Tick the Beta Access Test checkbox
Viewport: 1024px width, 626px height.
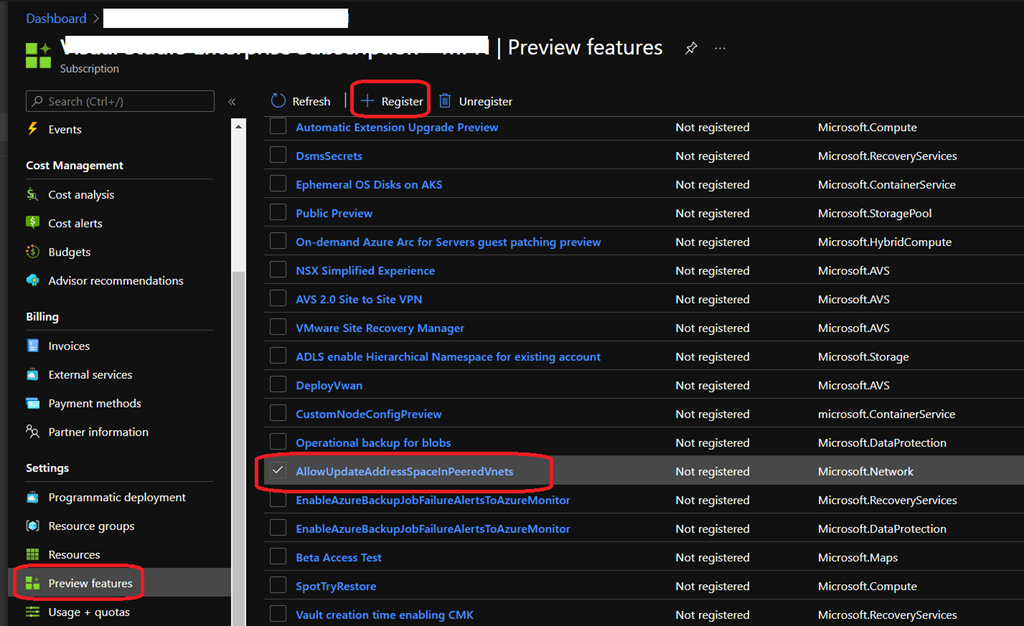pos(278,557)
